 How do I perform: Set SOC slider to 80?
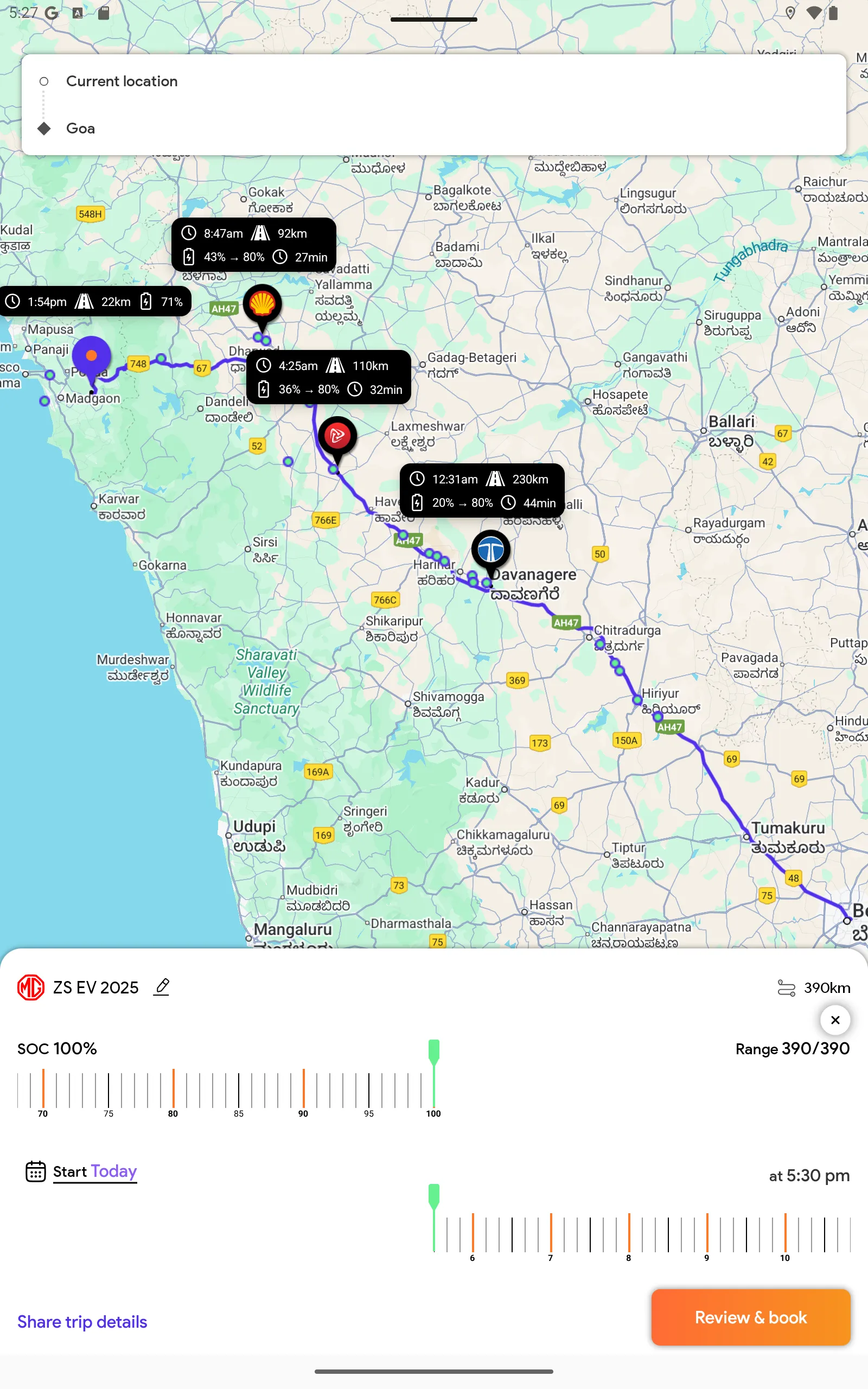(174, 1088)
